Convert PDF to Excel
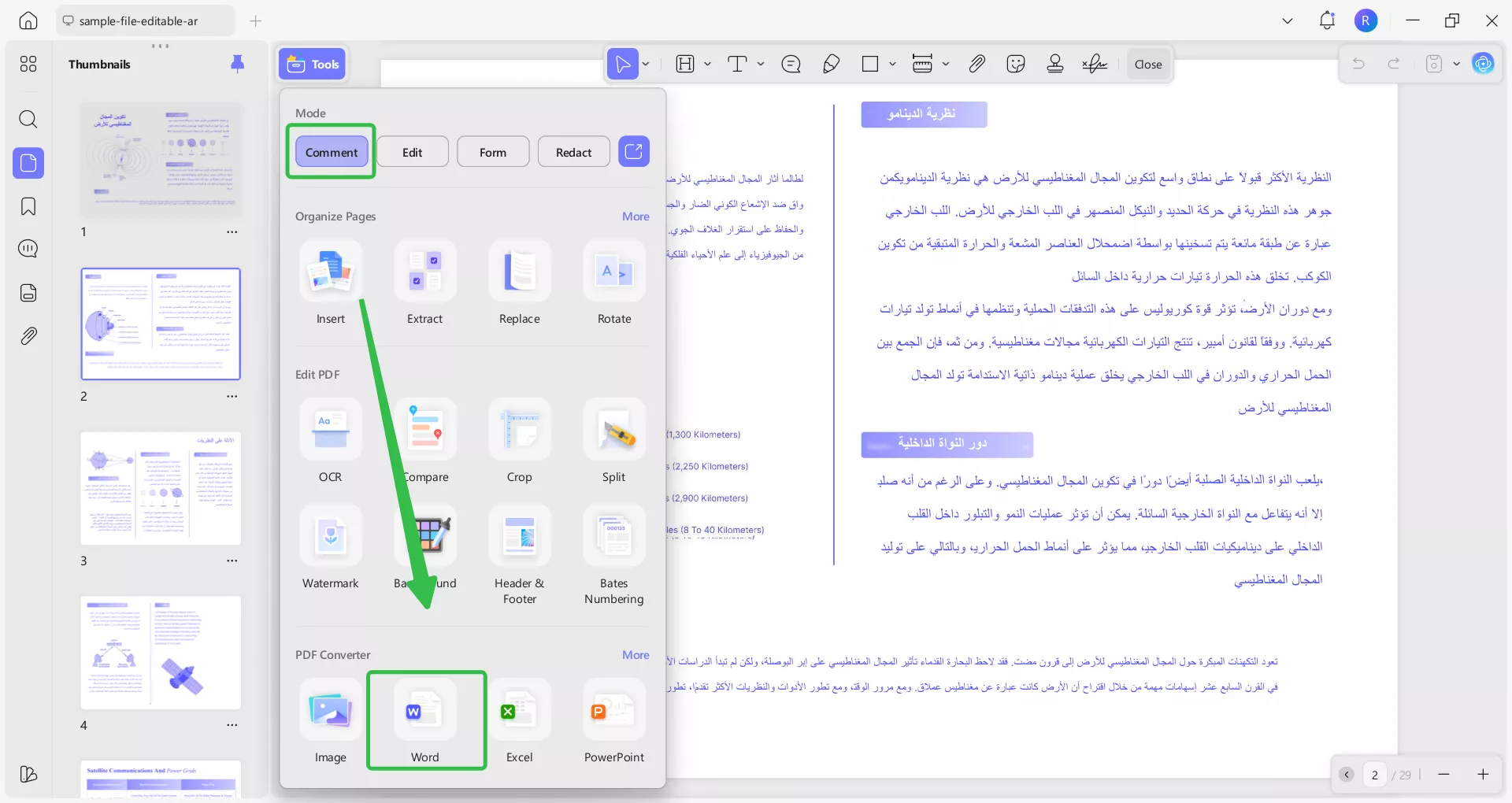The image size is (1512, 803). point(520,722)
